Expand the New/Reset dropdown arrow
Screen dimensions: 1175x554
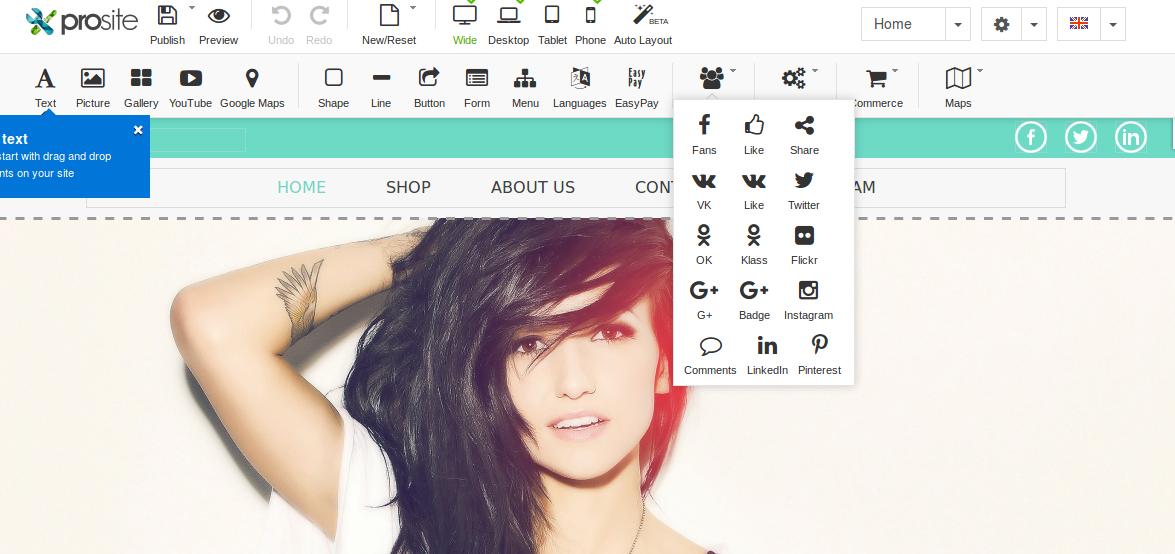point(413,7)
